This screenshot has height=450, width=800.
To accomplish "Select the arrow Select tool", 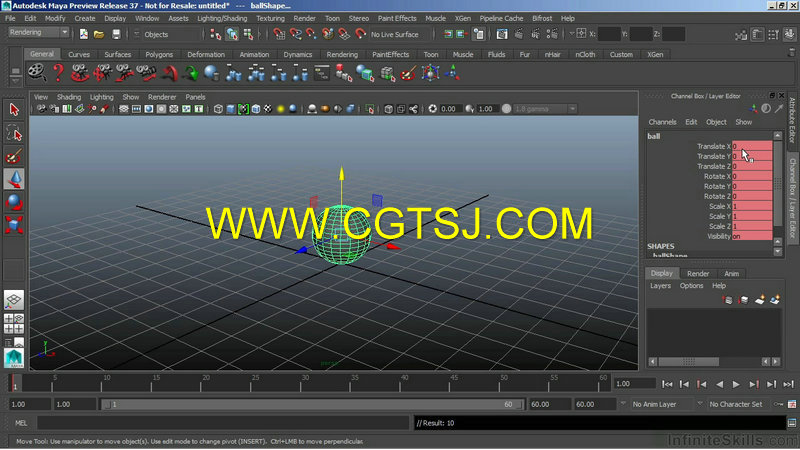I will point(14,109).
